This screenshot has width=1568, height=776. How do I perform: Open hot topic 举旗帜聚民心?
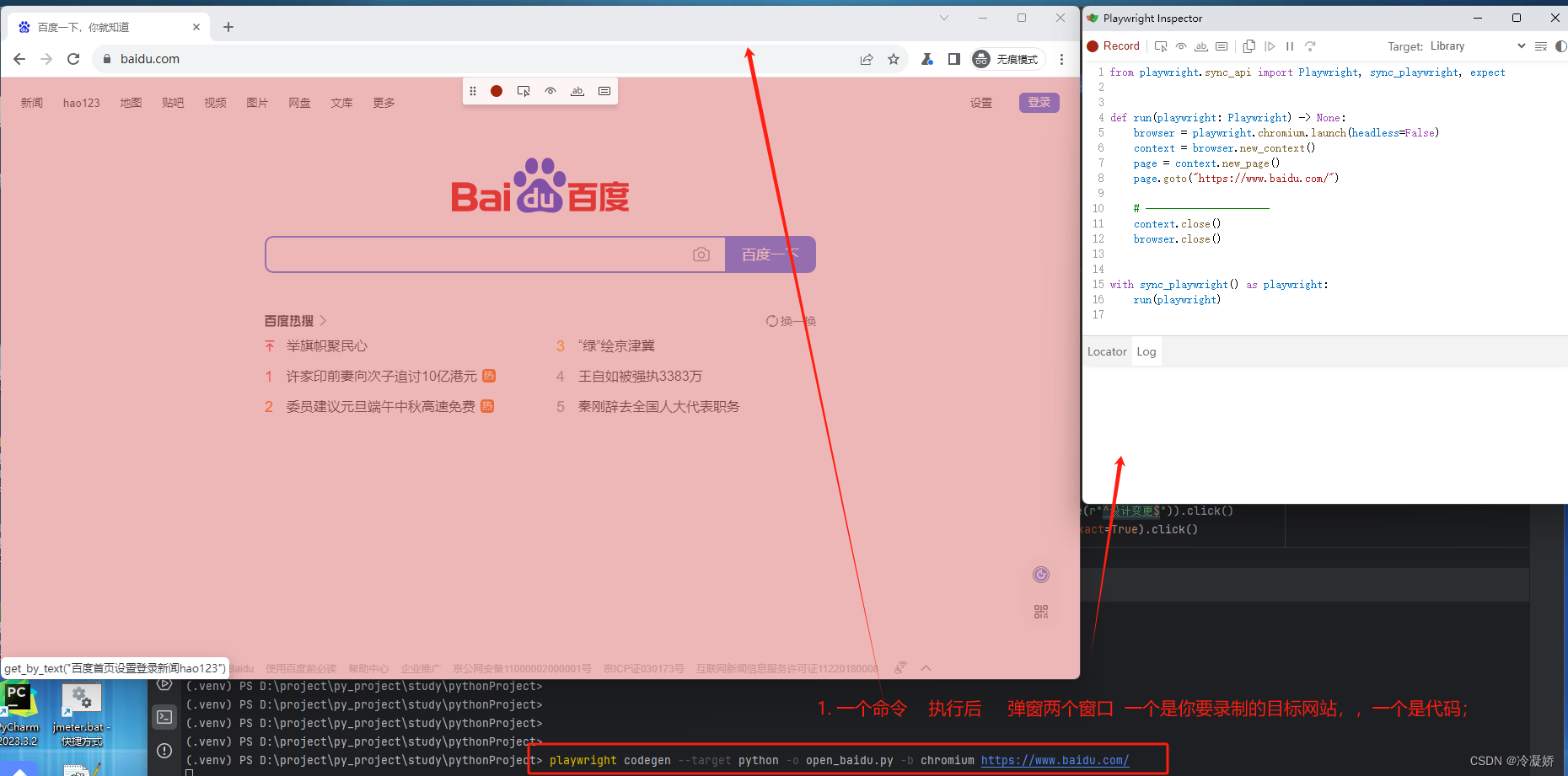click(326, 346)
